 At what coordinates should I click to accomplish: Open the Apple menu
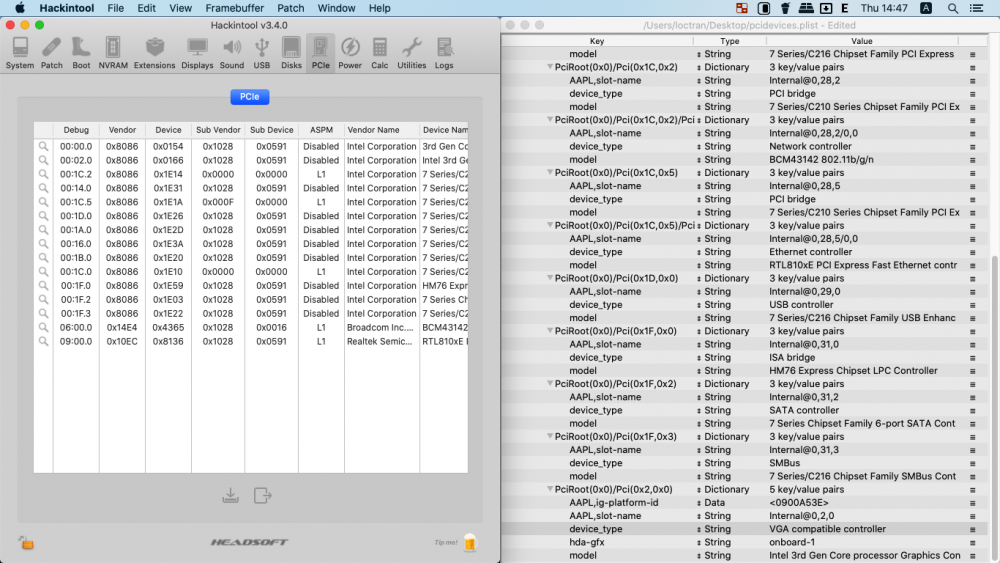(20, 8)
